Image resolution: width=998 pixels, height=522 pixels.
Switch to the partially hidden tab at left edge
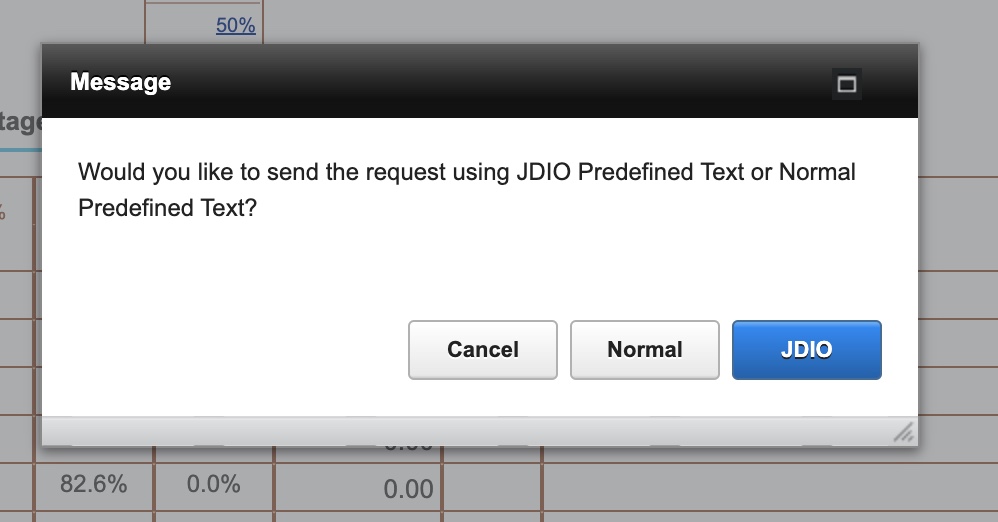21,123
